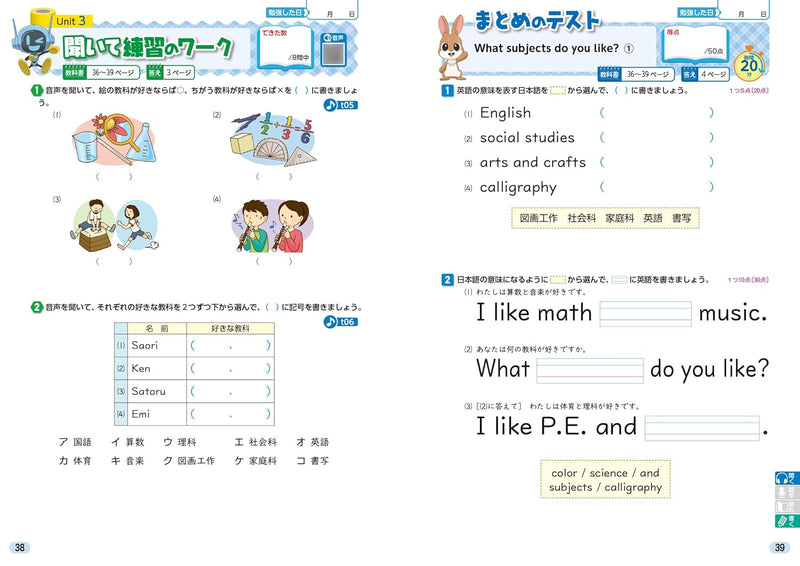The width and height of the screenshot is (800, 566).
Task: Click the choice ウ 理科
Action: coord(180,442)
